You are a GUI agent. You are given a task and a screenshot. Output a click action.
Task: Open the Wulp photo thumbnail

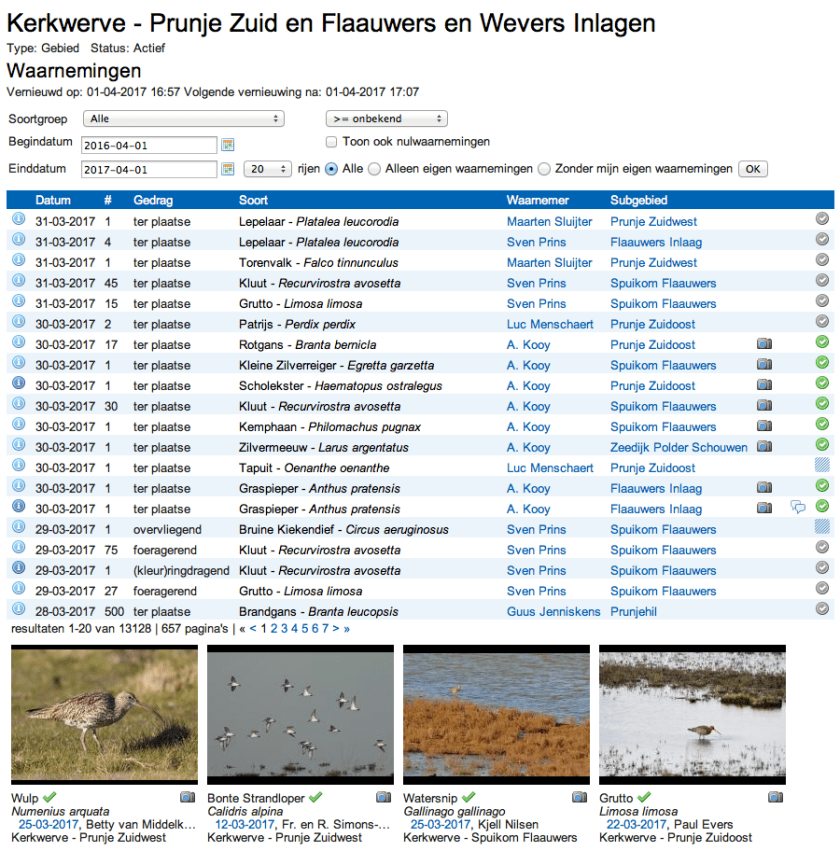(x=105, y=715)
